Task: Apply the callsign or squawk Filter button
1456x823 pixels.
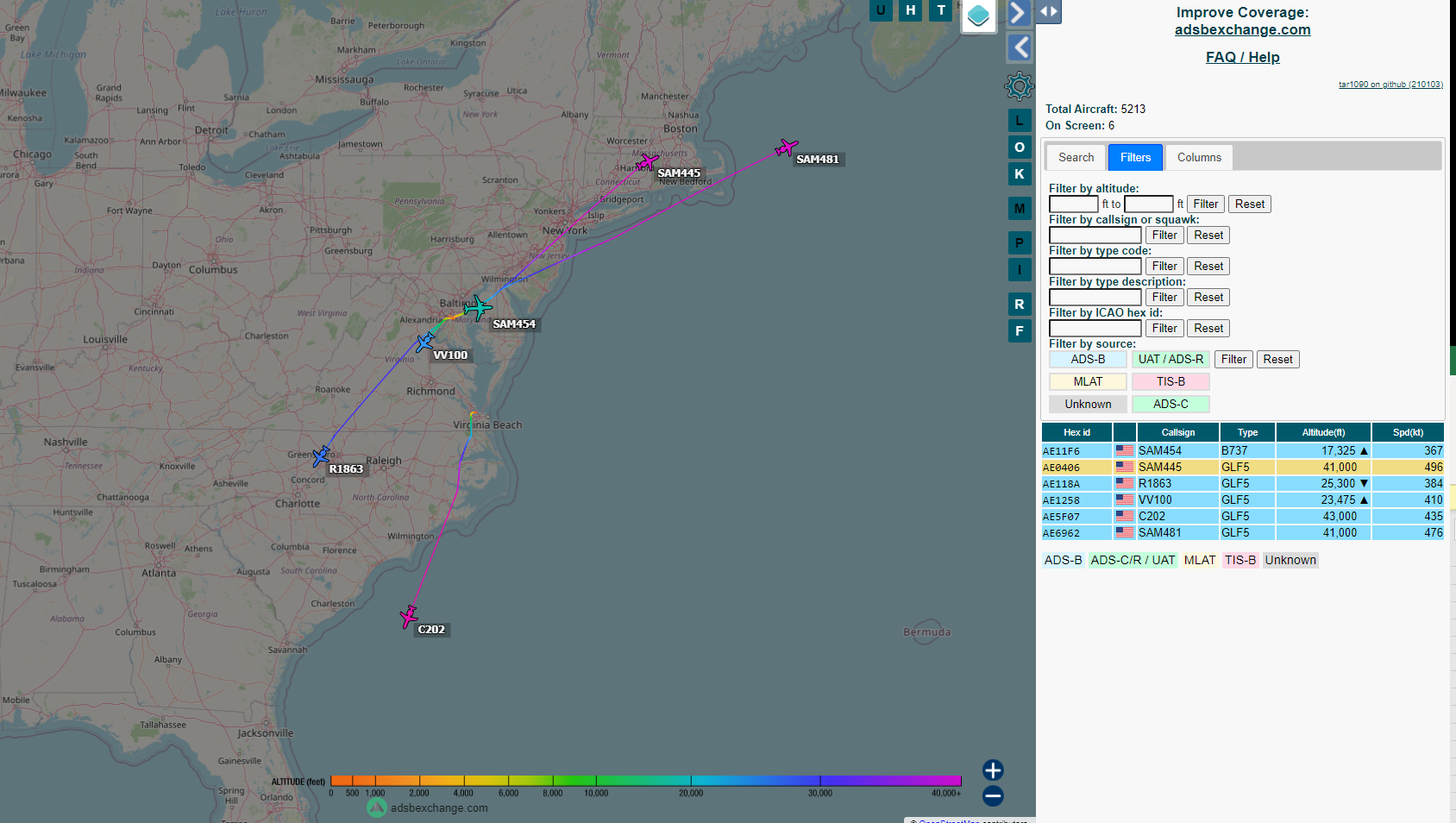Action: 1164,236
